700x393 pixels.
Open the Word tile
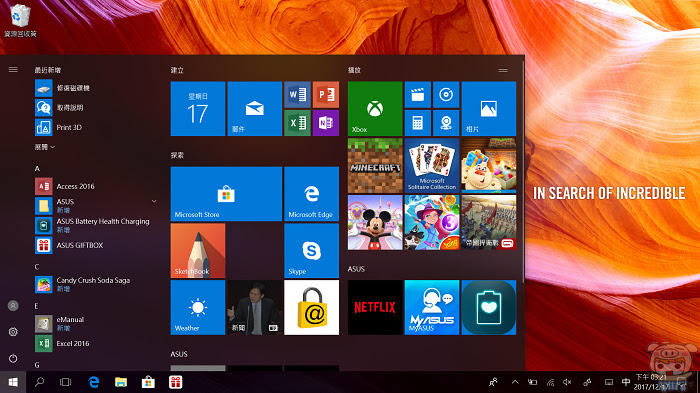click(297, 94)
